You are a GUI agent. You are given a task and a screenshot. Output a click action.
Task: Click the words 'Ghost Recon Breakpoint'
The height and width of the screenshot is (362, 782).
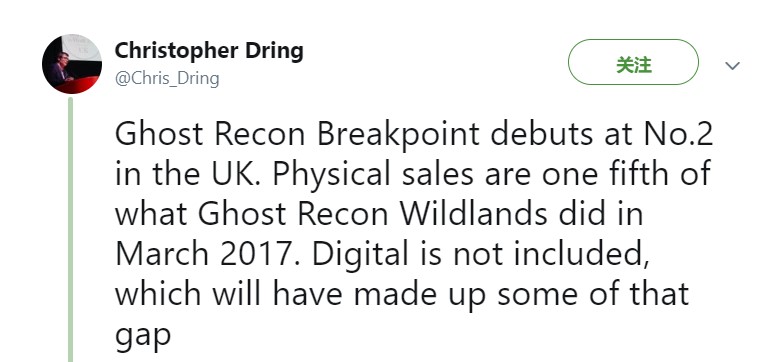297,134
